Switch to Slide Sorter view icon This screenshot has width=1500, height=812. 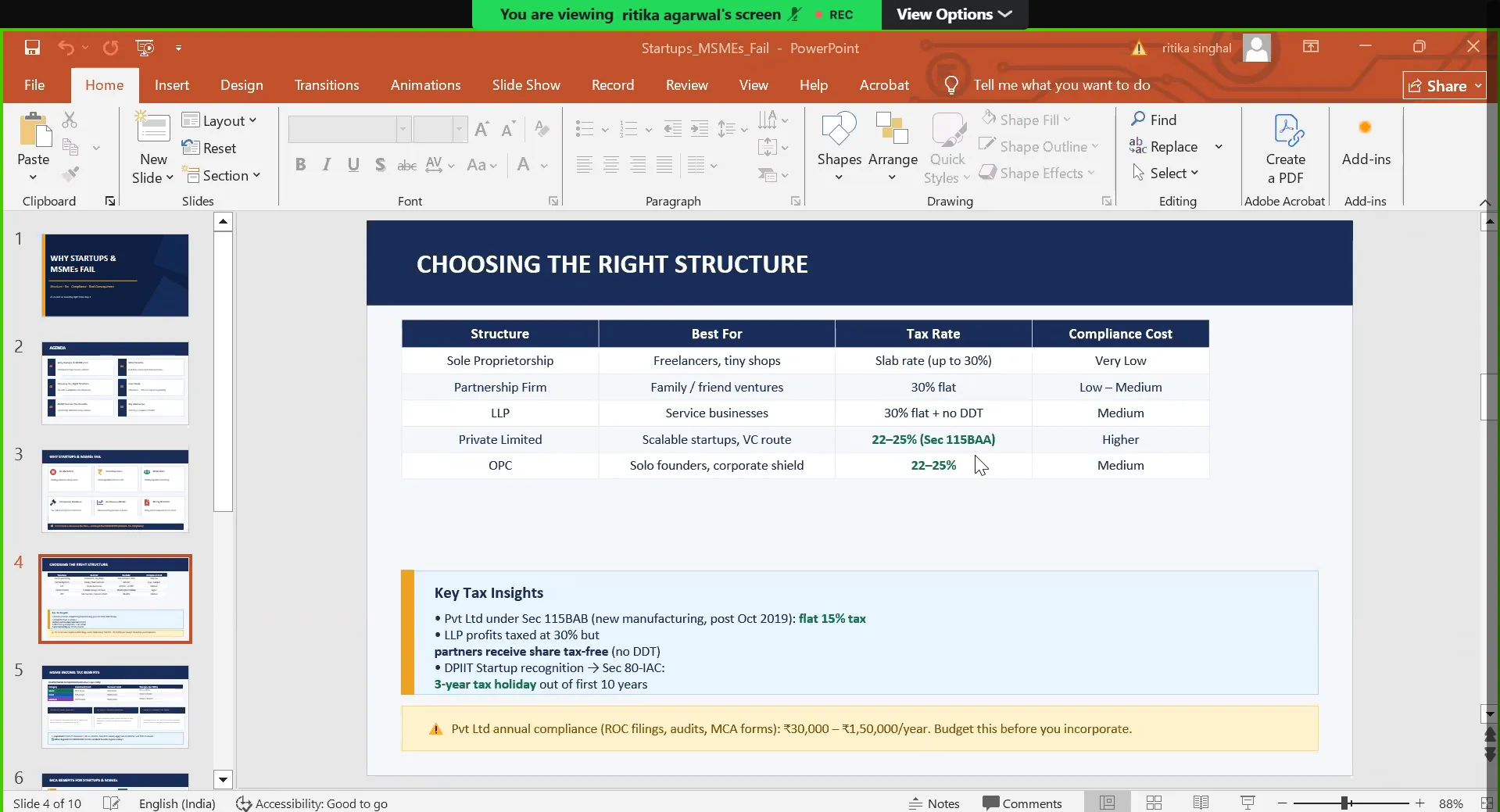click(1154, 803)
